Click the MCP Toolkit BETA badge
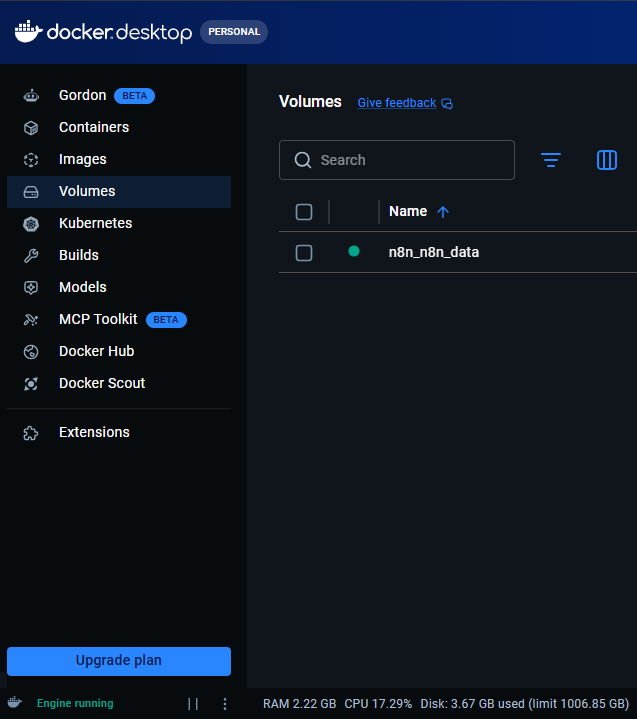Image resolution: width=637 pixels, height=719 pixels. [166, 320]
